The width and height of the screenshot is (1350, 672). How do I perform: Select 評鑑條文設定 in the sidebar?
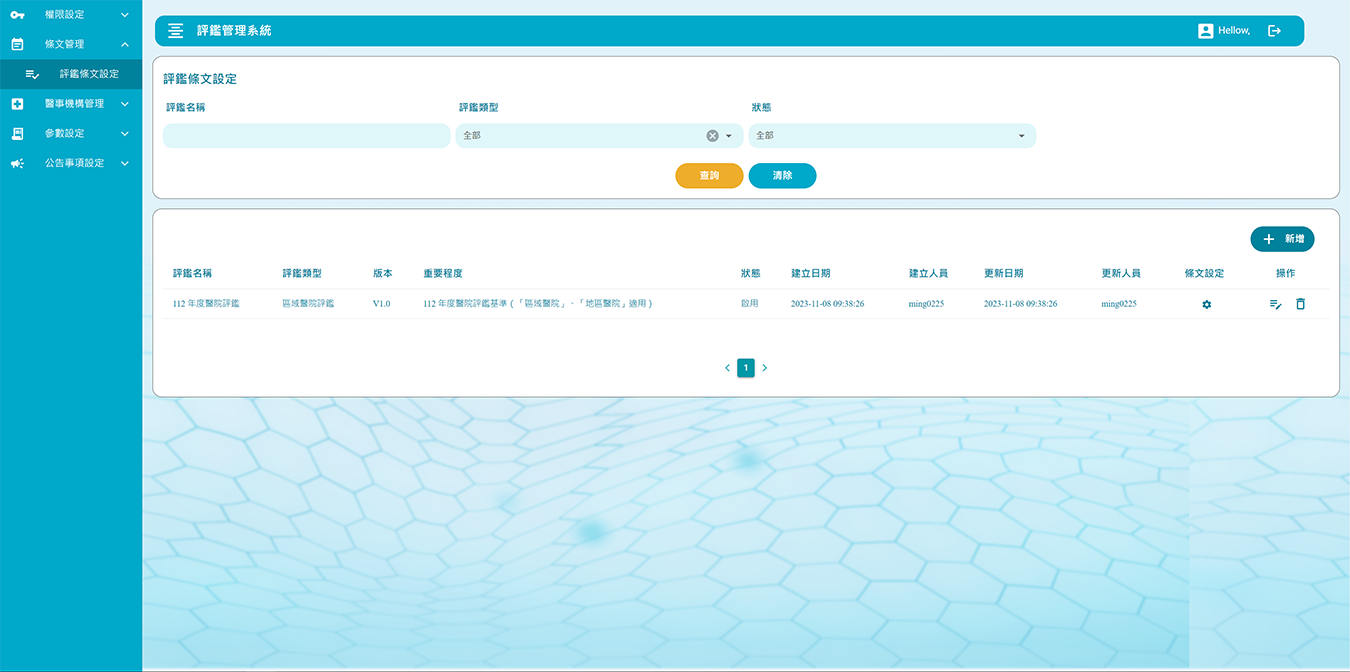88,74
